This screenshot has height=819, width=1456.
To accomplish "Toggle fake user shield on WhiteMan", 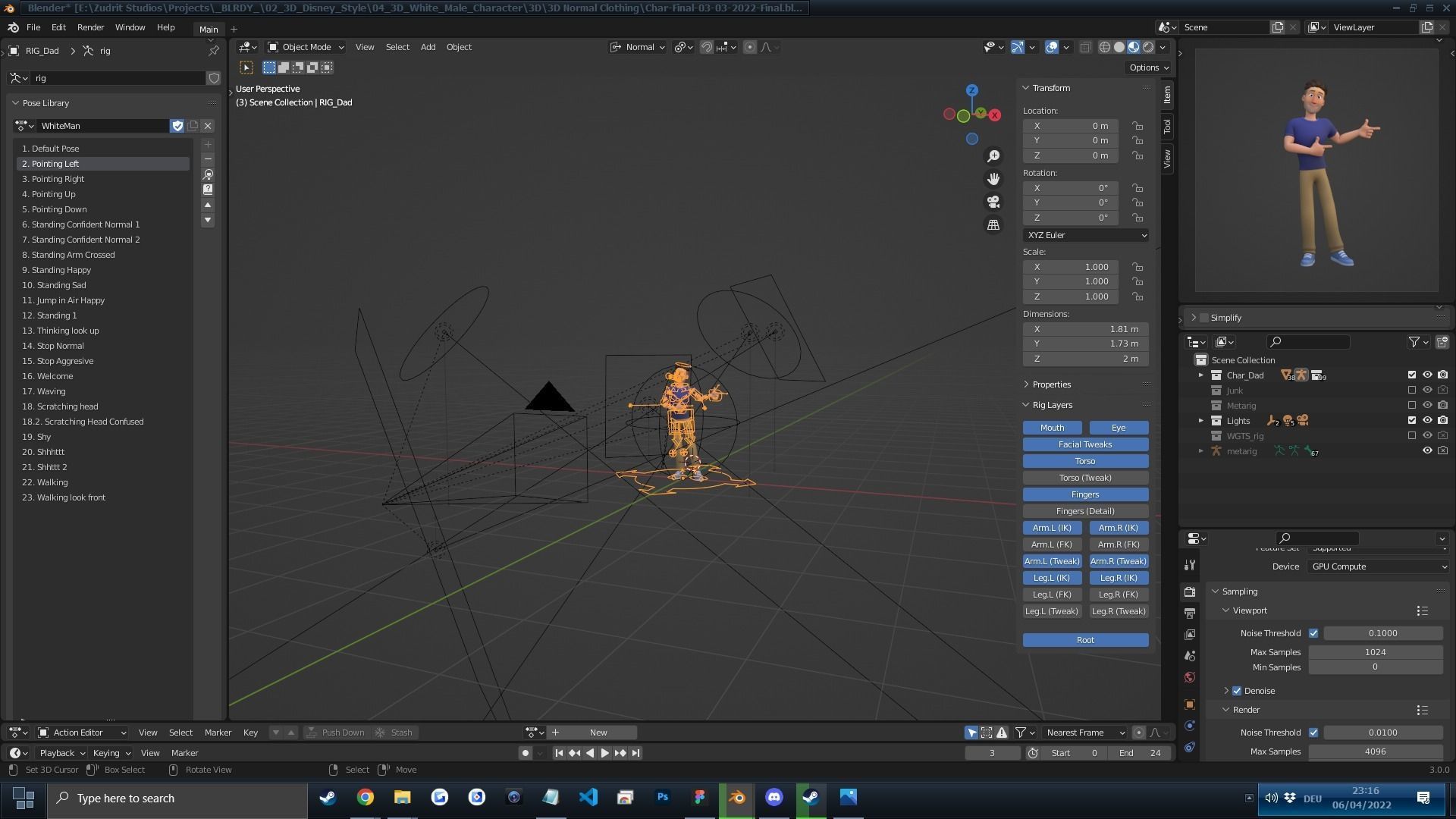I will (x=177, y=126).
